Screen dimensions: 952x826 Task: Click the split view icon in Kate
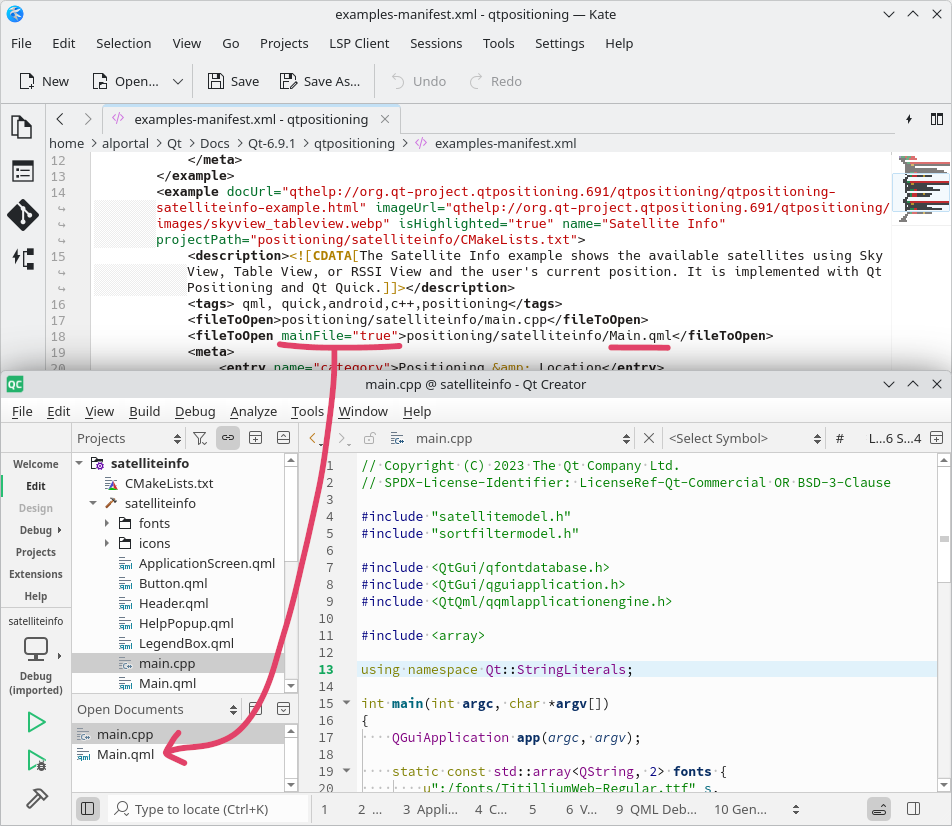[x=937, y=119]
